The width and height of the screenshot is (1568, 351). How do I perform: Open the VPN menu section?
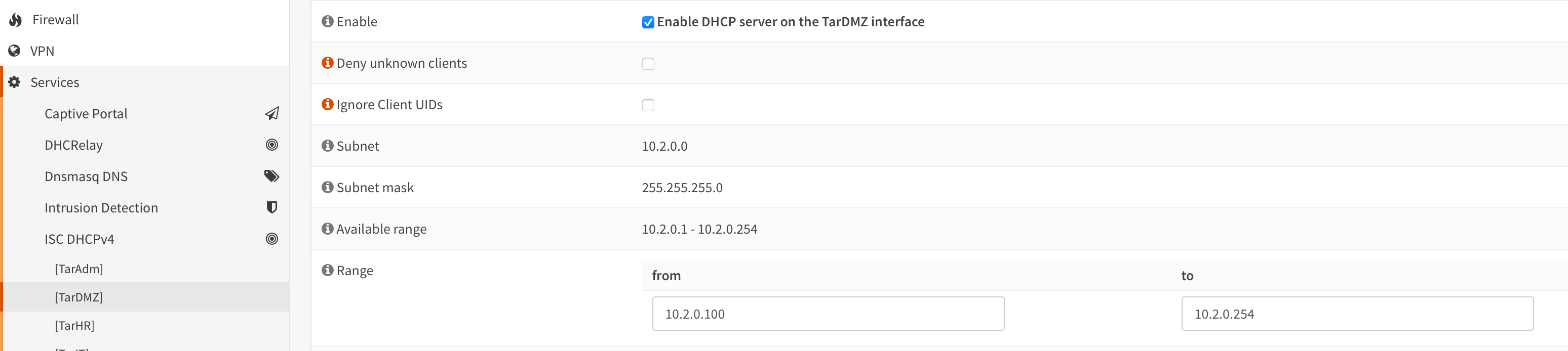tap(42, 51)
